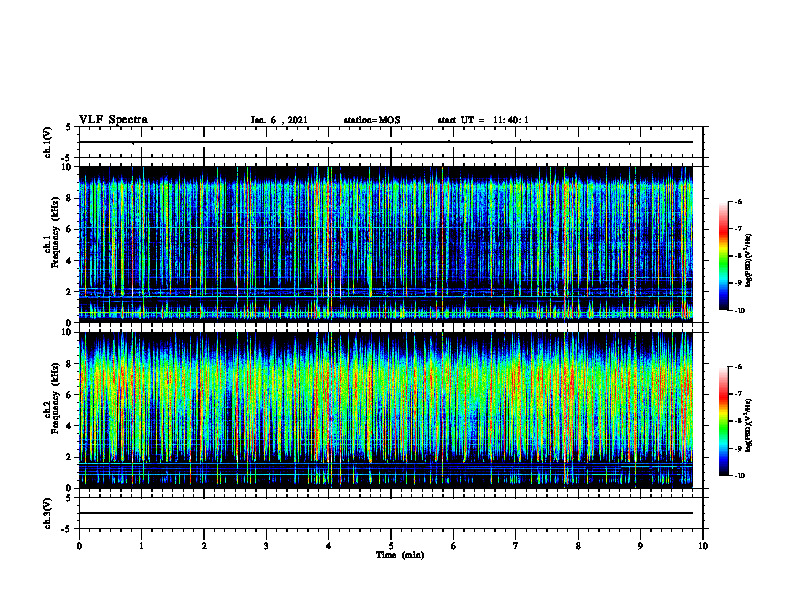Click time axis tick label "5"
The width and height of the screenshot is (792, 612).
(391, 546)
